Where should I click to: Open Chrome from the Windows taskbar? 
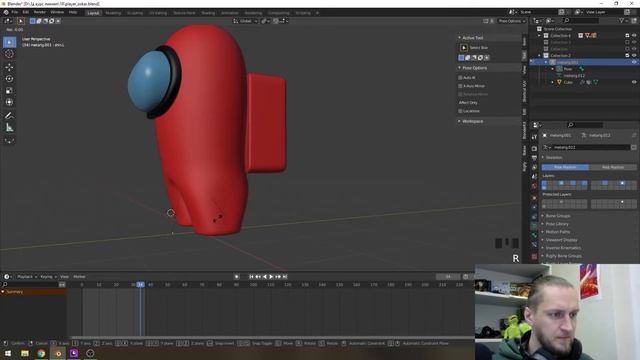point(41,353)
